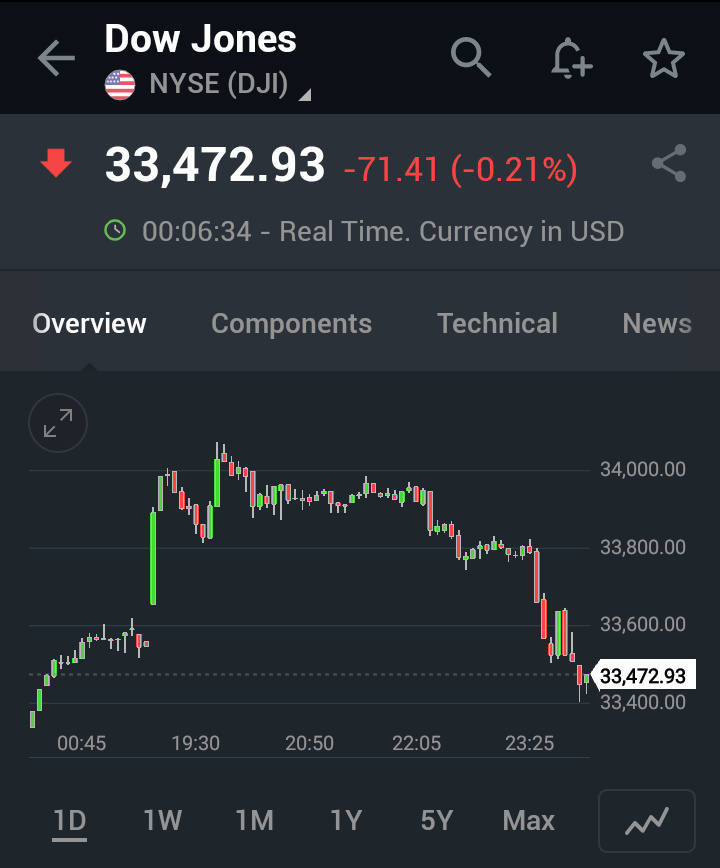The width and height of the screenshot is (720, 868).
Task: Show the Max chart range
Action: tap(528, 821)
